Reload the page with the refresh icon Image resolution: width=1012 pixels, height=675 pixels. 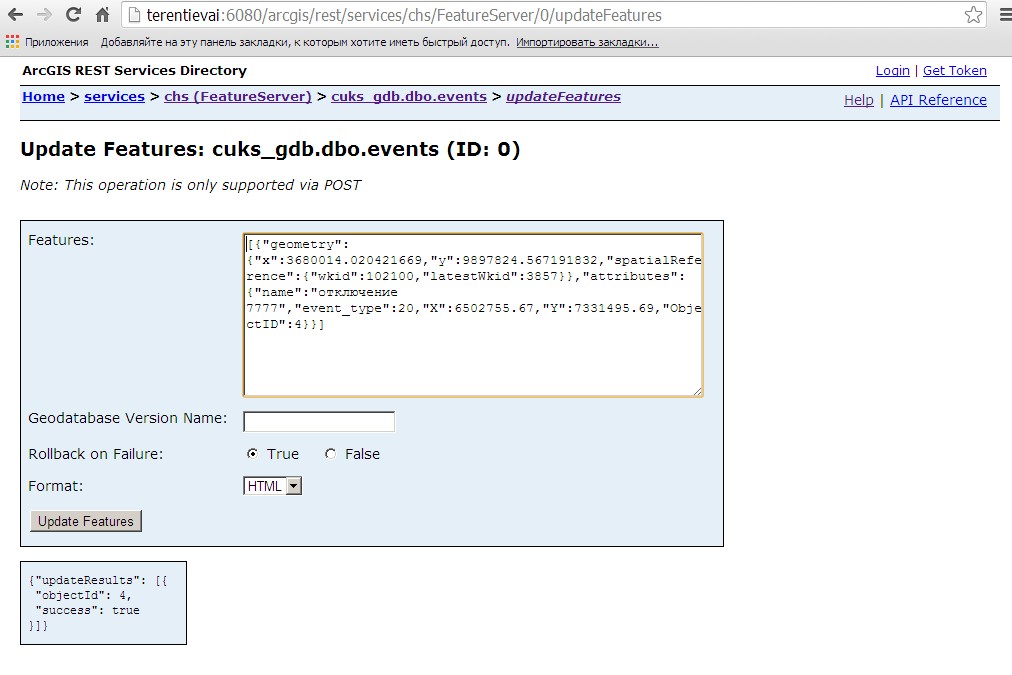click(74, 15)
